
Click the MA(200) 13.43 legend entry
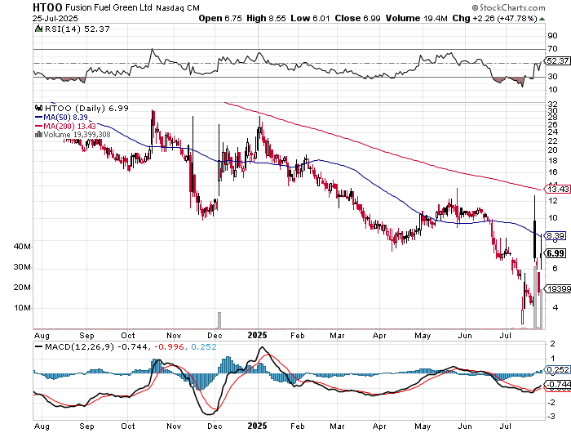(66, 126)
